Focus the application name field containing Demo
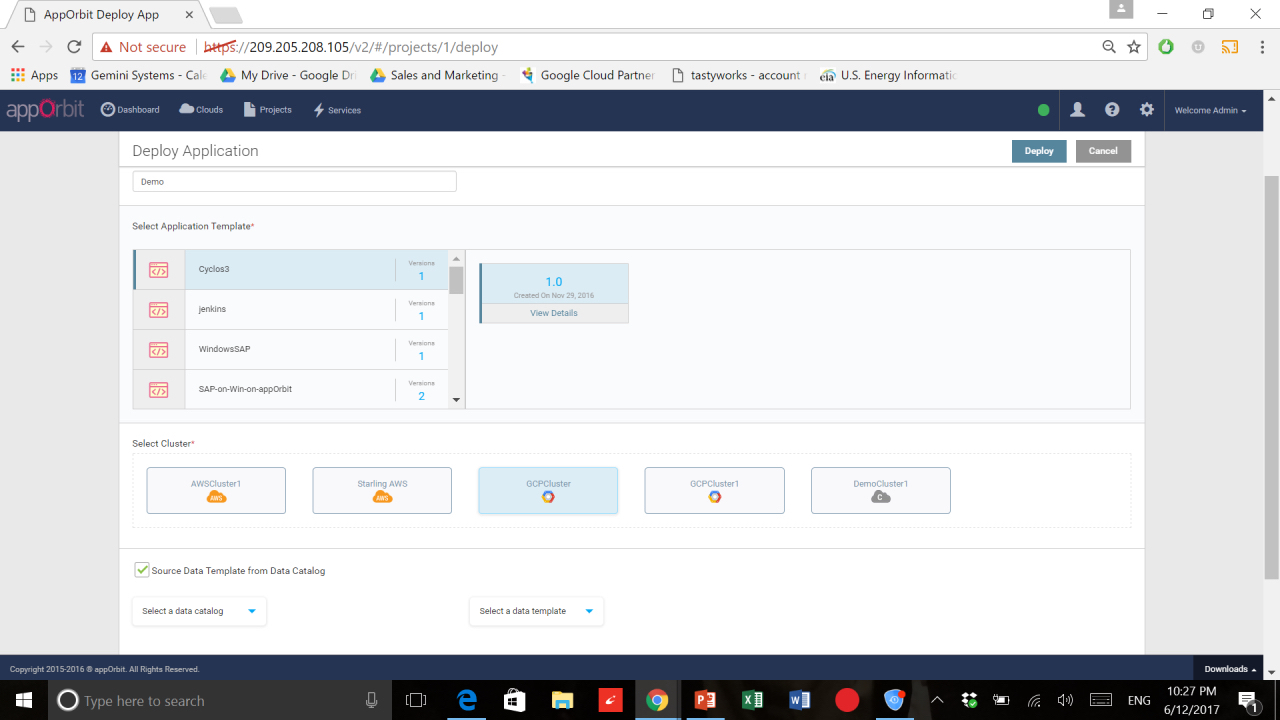The height and width of the screenshot is (720, 1280). (294, 181)
